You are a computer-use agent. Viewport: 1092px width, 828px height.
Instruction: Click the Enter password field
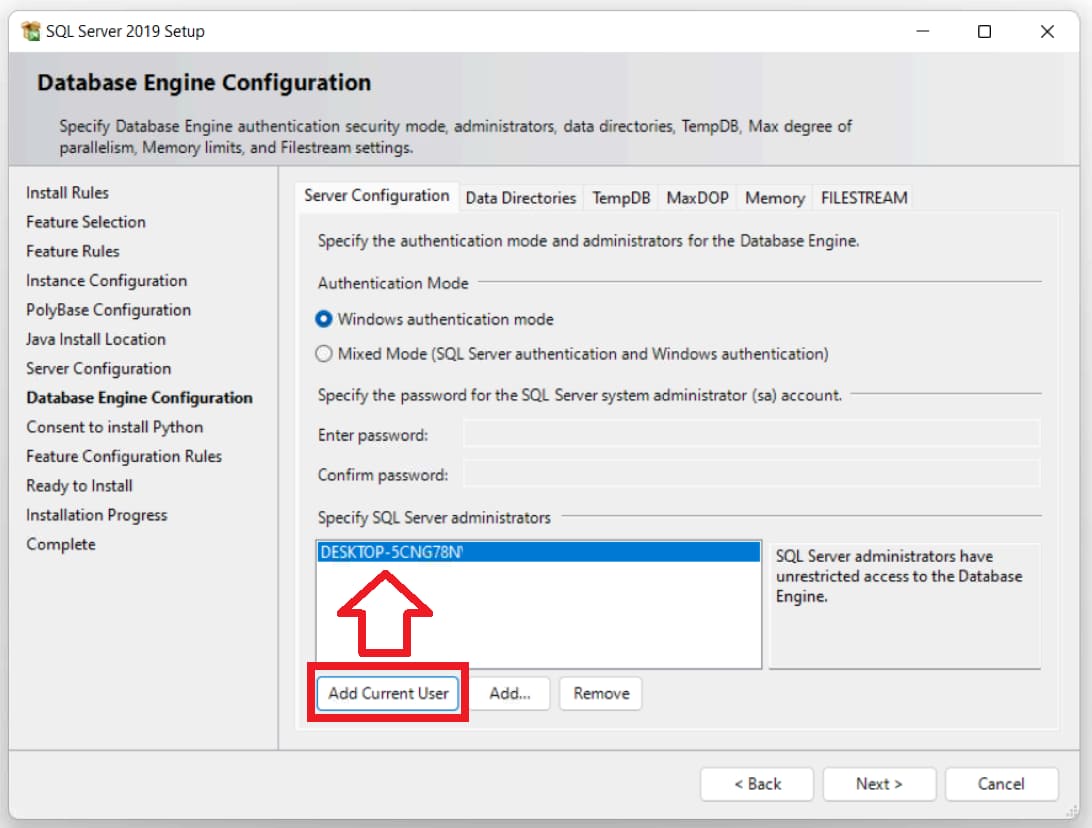click(x=751, y=434)
